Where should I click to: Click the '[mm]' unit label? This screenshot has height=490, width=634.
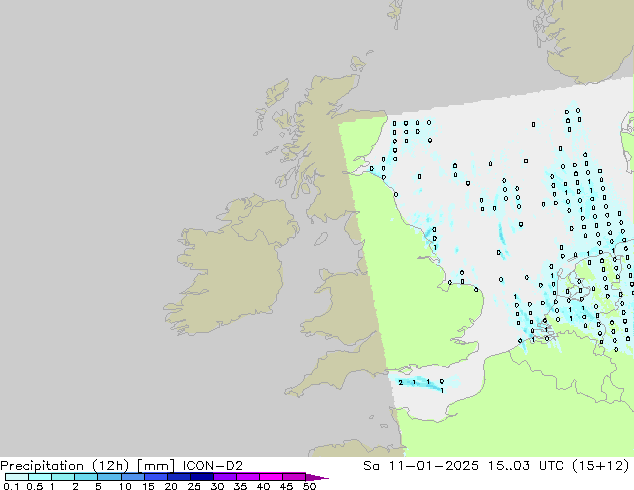click(x=156, y=466)
